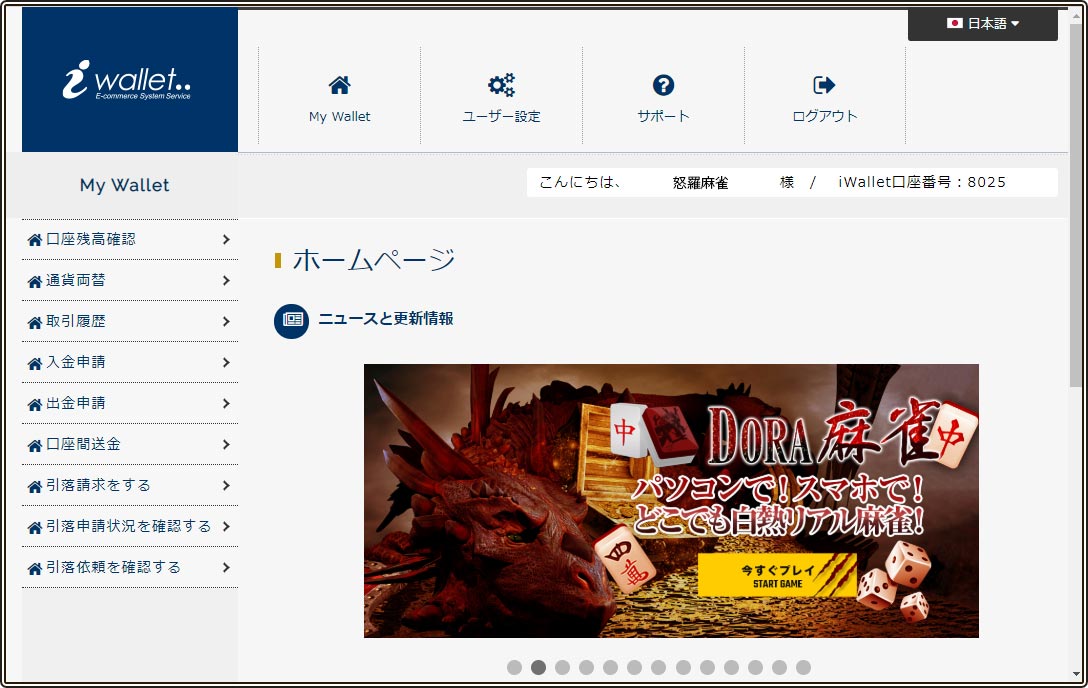This screenshot has width=1088, height=688.
Task: Expand the 口座残高確認 chevron arrow
Action: click(x=226, y=239)
